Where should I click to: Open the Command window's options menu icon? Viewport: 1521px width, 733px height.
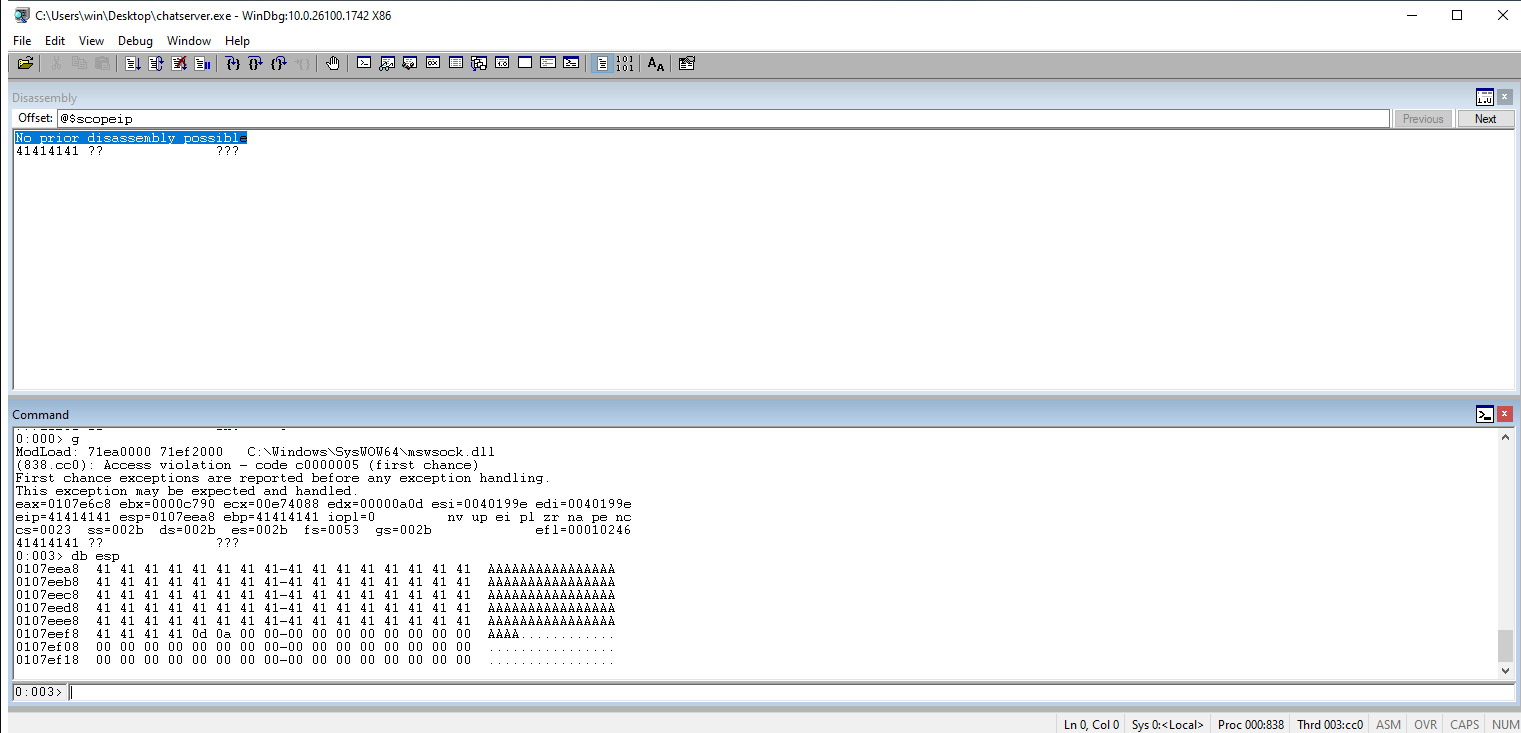click(x=1484, y=414)
